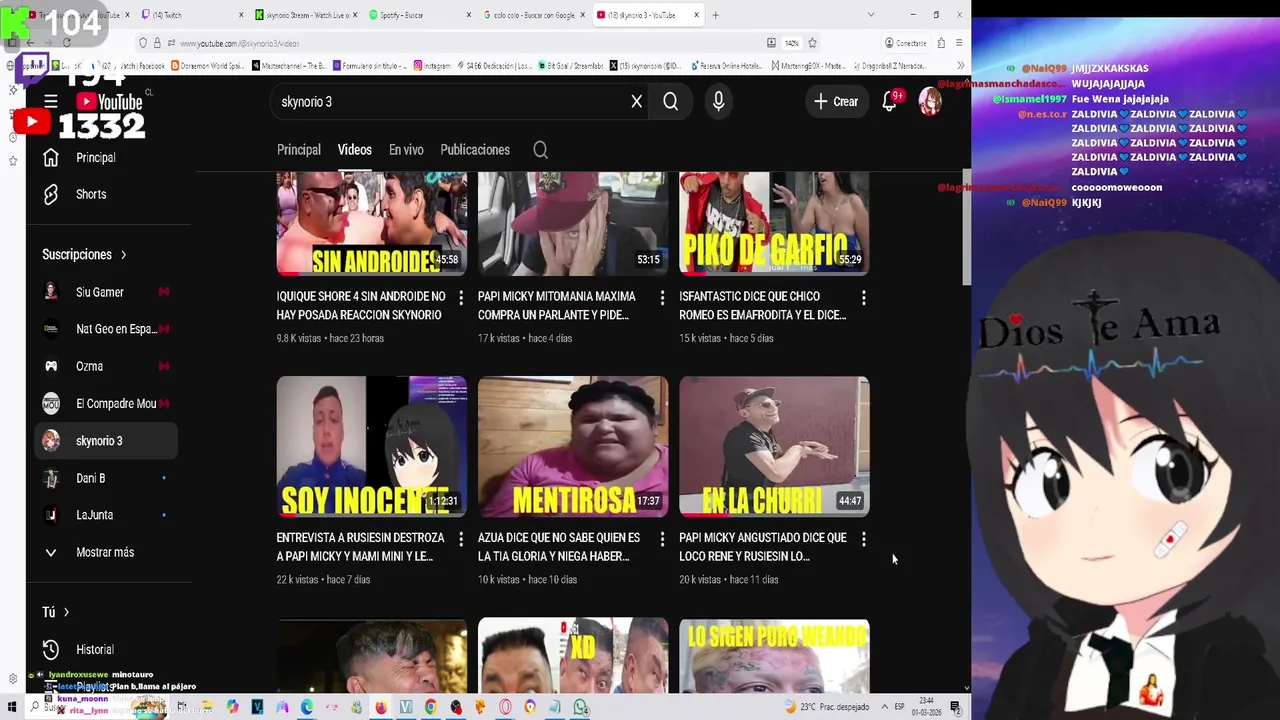Open Dani B subscription

pyautogui.click(x=106, y=478)
